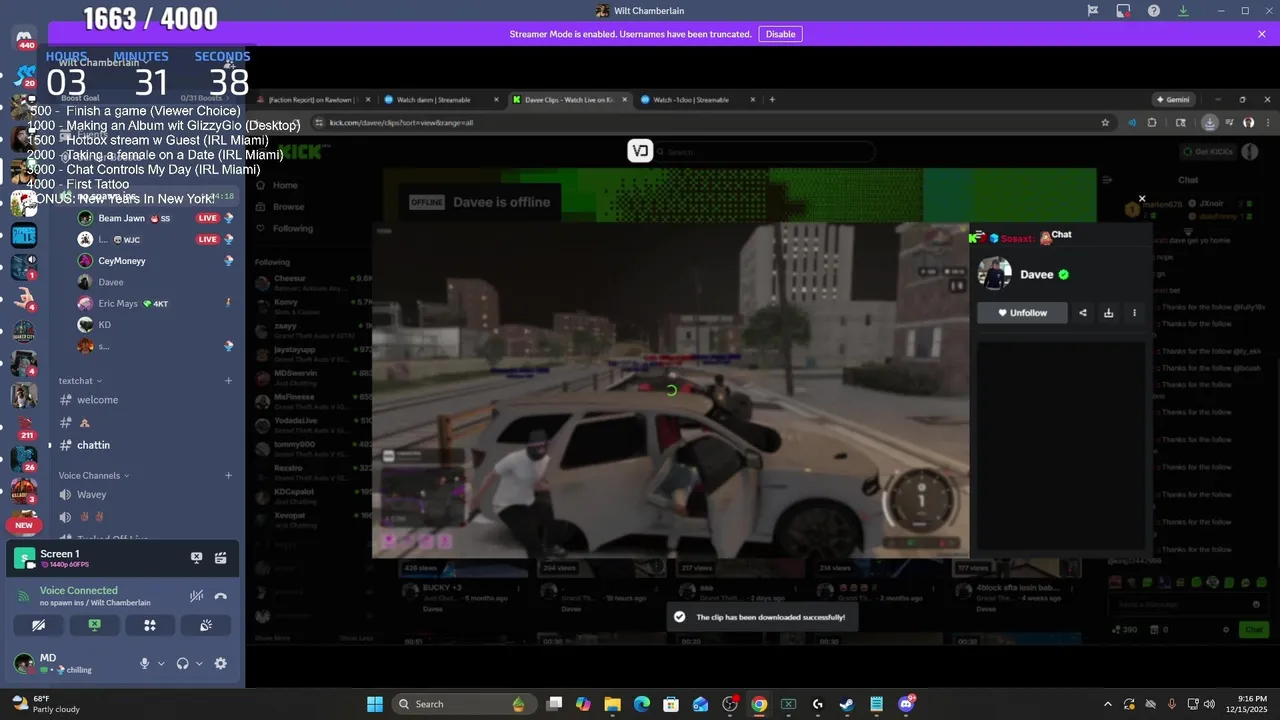Image resolution: width=1280 pixels, height=720 pixels.
Task: Expand headphone output options arrow
Action: (x=199, y=663)
